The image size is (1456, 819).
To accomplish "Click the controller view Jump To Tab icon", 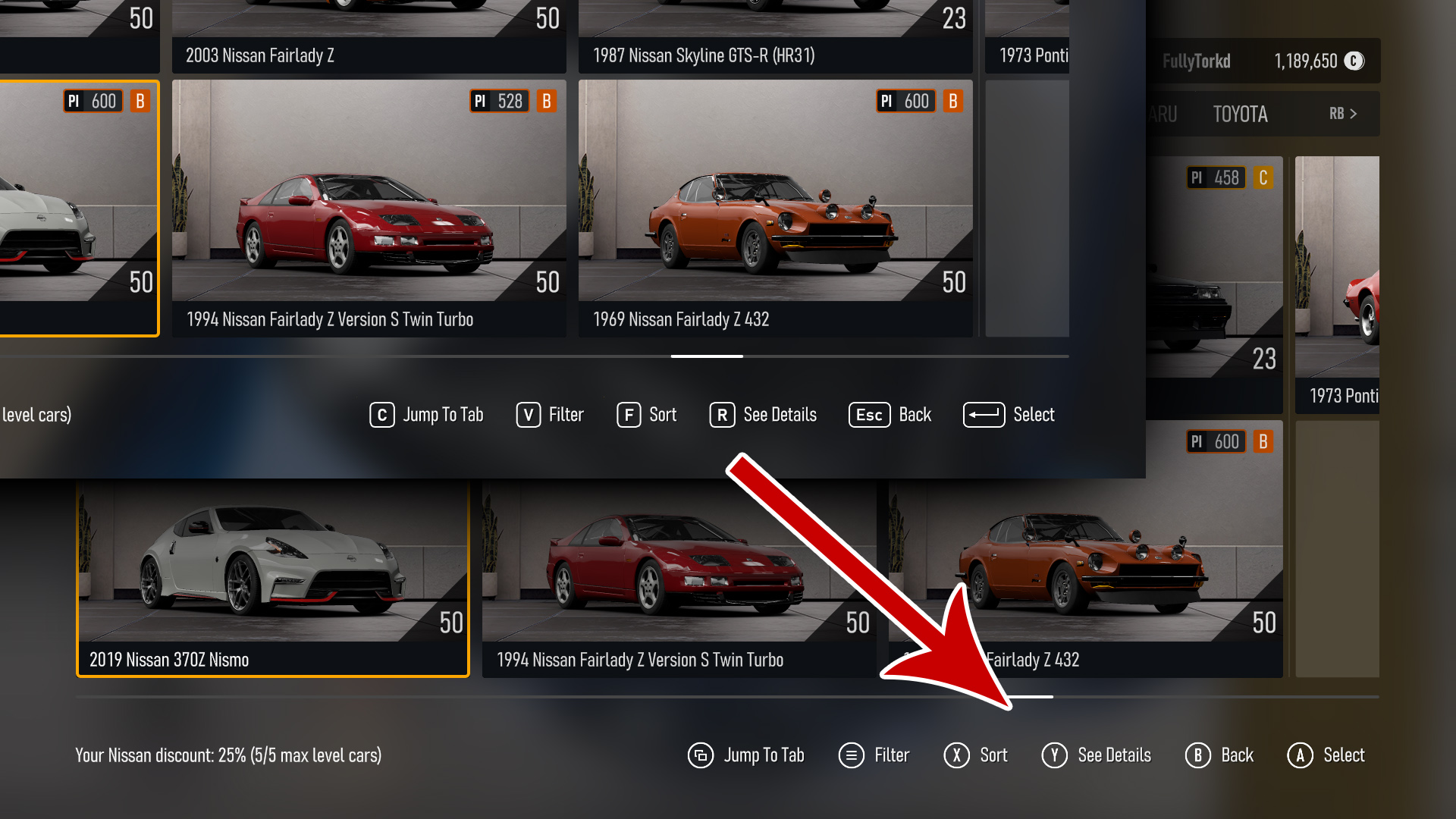I will (701, 755).
